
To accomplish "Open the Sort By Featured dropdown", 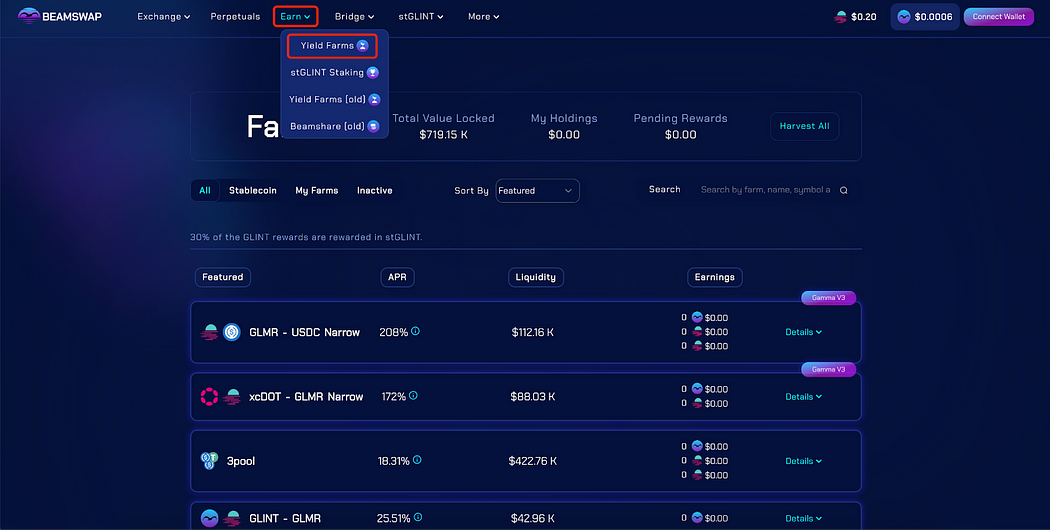I will tap(537, 190).
